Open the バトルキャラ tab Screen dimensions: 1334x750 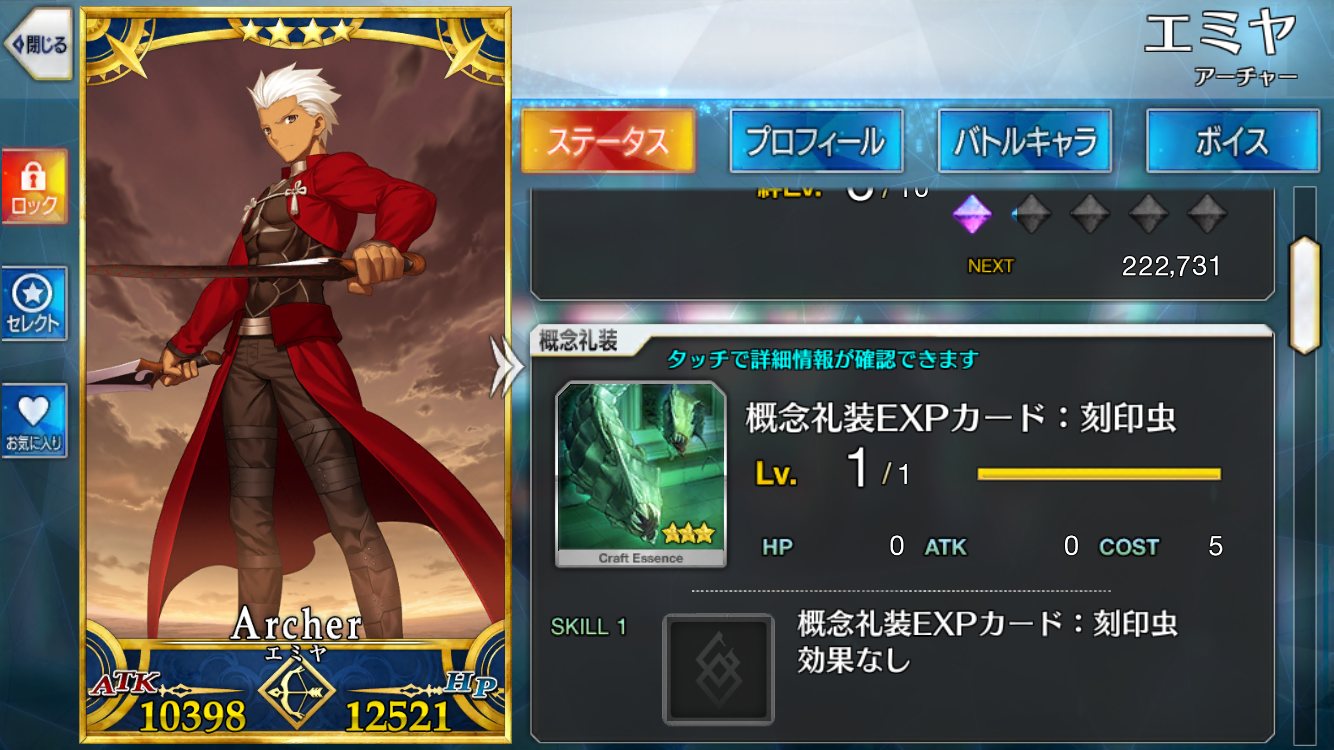1024,141
